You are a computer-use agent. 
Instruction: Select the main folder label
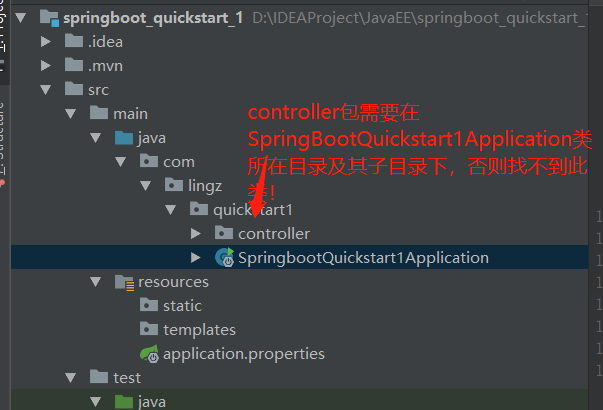(x=130, y=114)
